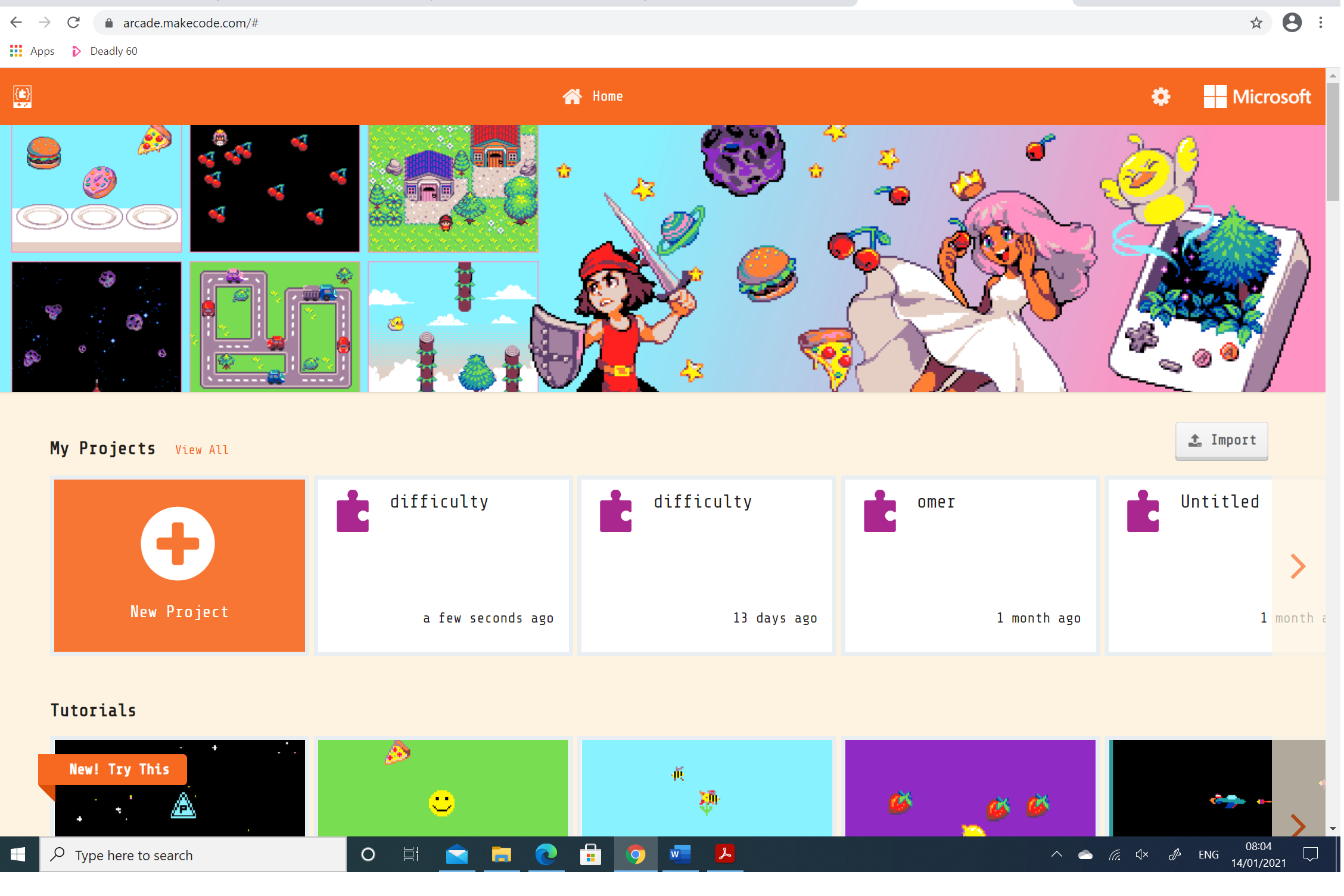Reload the page in the browser

(73, 23)
